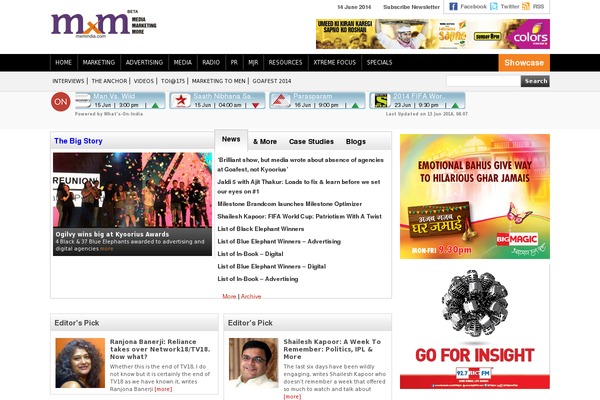The height and width of the screenshot is (400, 600).
Task: Click the 92.7 Big FM insight ad
Action: 475,327
